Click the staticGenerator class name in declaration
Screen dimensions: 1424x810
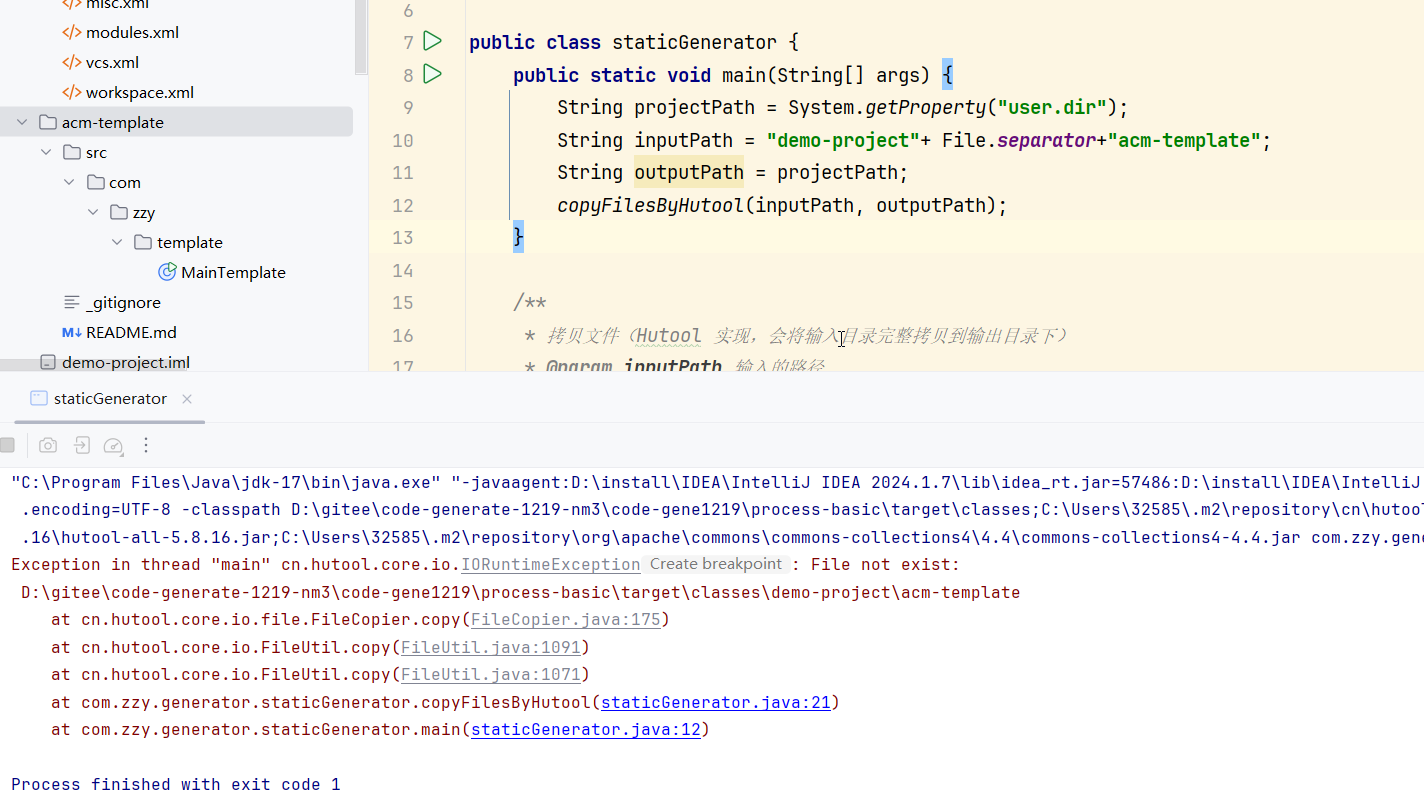point(694,42)
